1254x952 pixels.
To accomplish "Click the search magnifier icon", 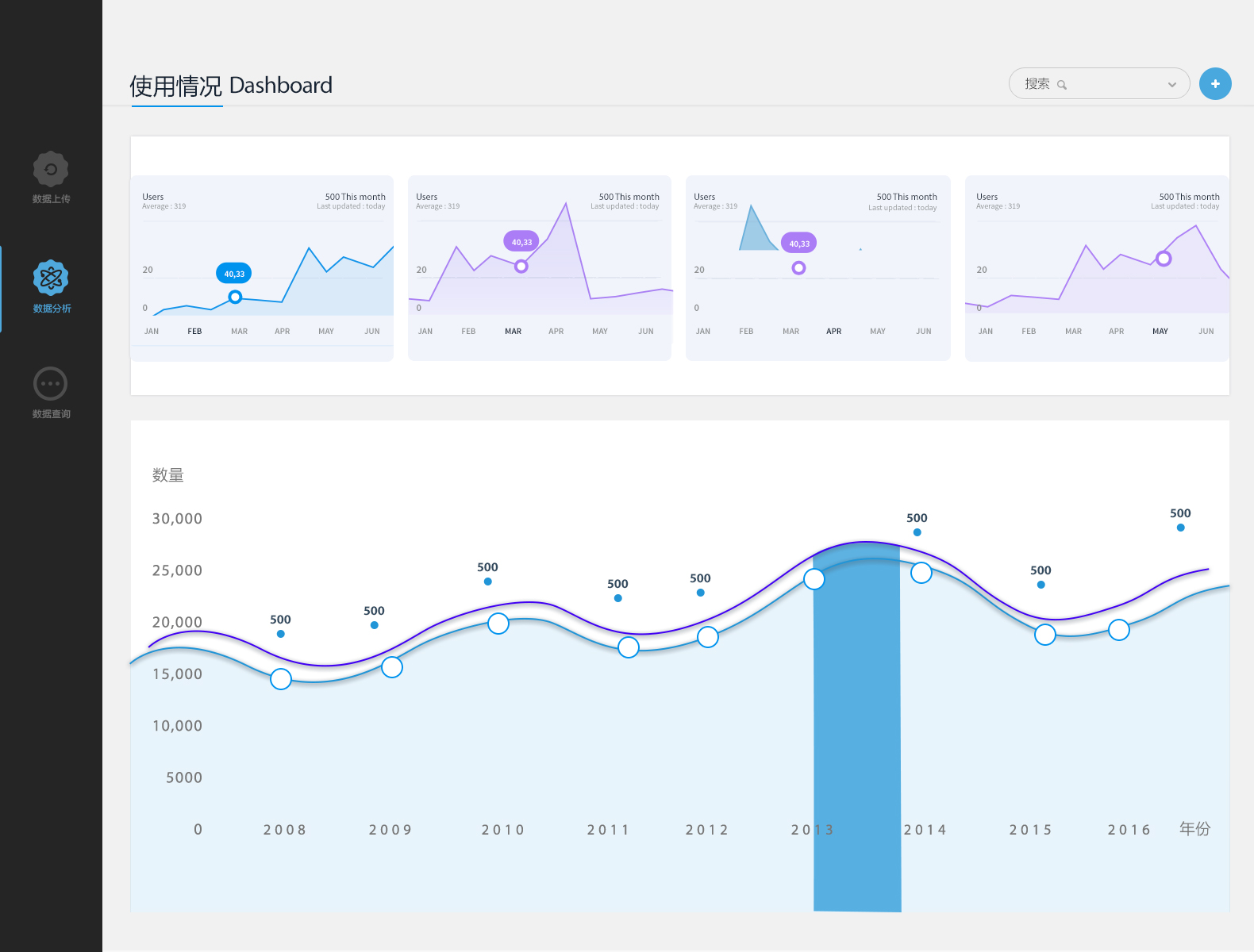I will coord(1062,85).
